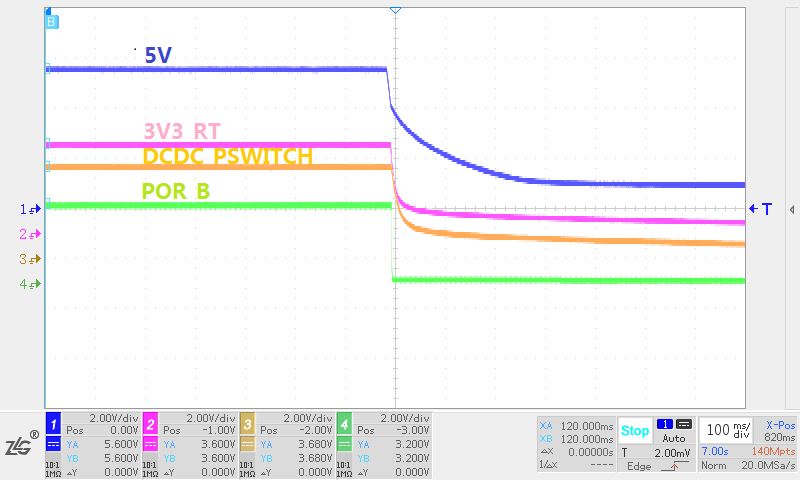The height and width of the screenshot is (480, 800).
Task: Select the channel 1 number badge
Action: pos(54,424)
